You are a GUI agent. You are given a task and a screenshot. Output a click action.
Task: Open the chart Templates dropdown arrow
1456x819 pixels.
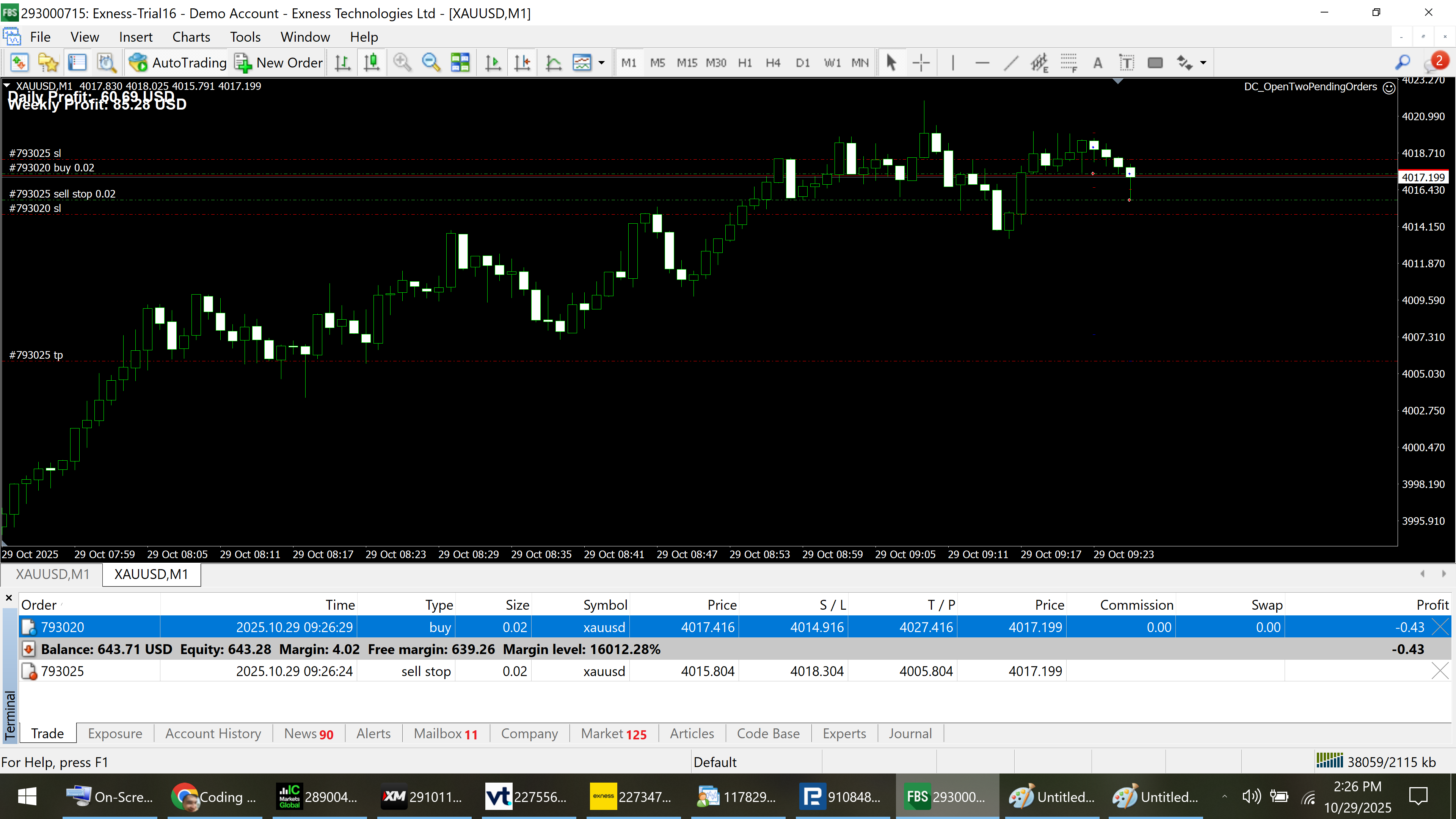point(601,62)
